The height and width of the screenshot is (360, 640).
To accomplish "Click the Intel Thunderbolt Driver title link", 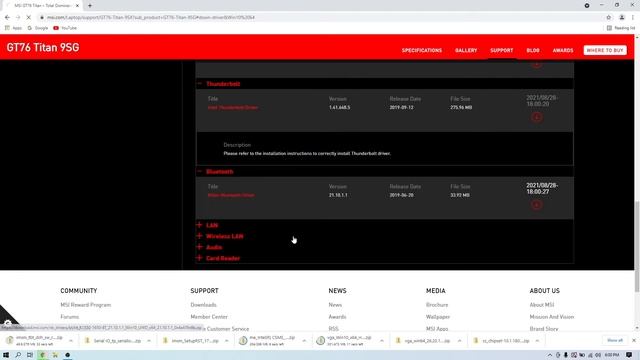I will (x=233, y=107).
